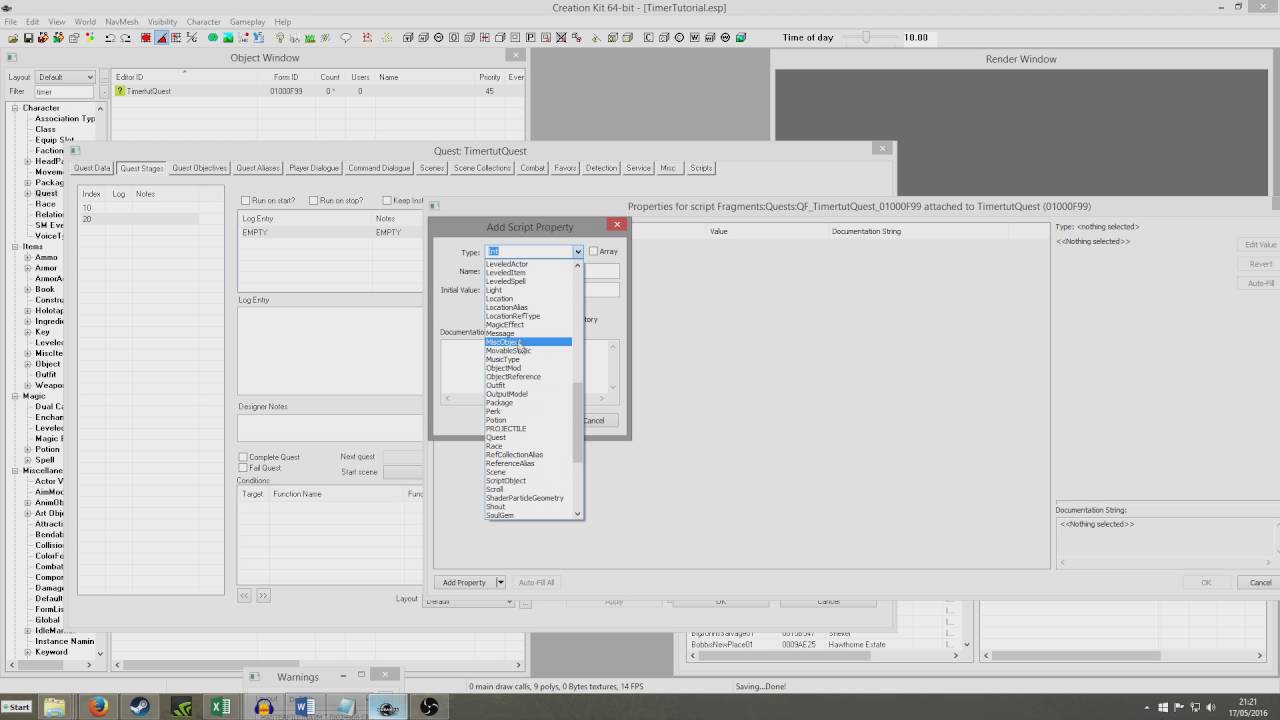
Task: Switch to the Scripts tab
Action: (x=701, y=168)
